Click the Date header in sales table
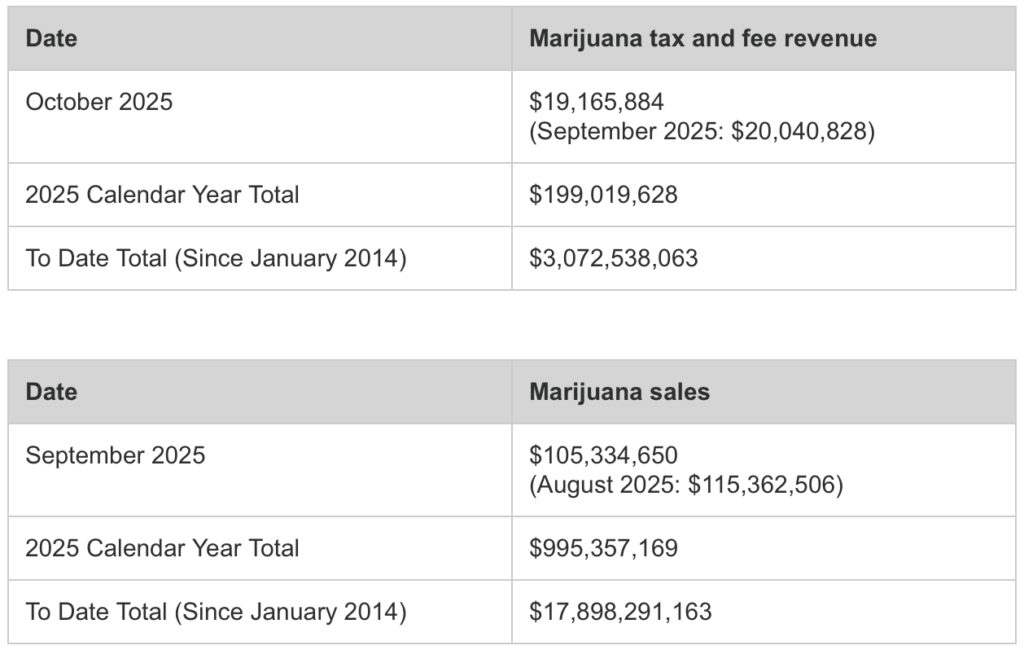The height and width of the screenshot is (650, 1024). [51, 392]
